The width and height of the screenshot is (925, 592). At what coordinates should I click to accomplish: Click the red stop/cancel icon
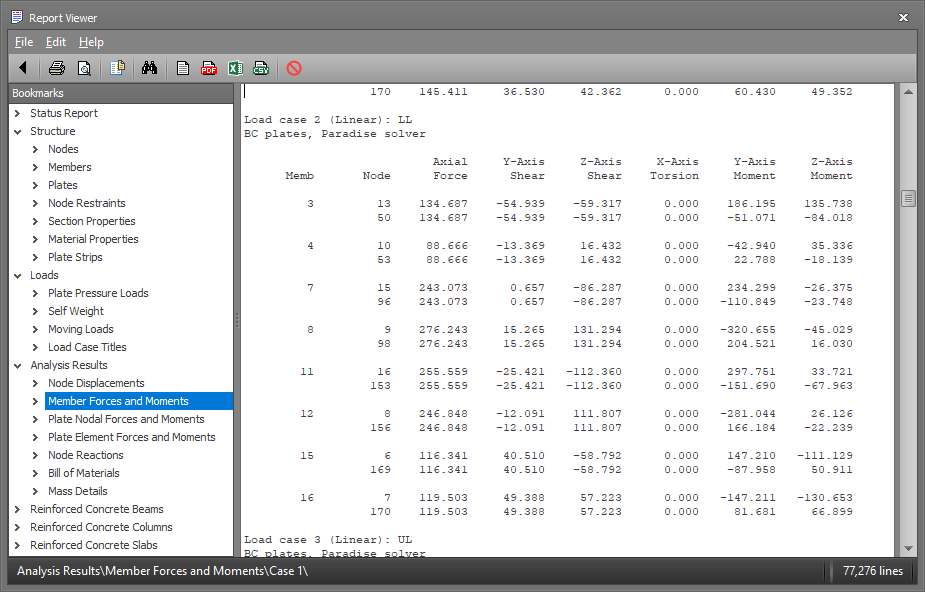tap(294, 68)
